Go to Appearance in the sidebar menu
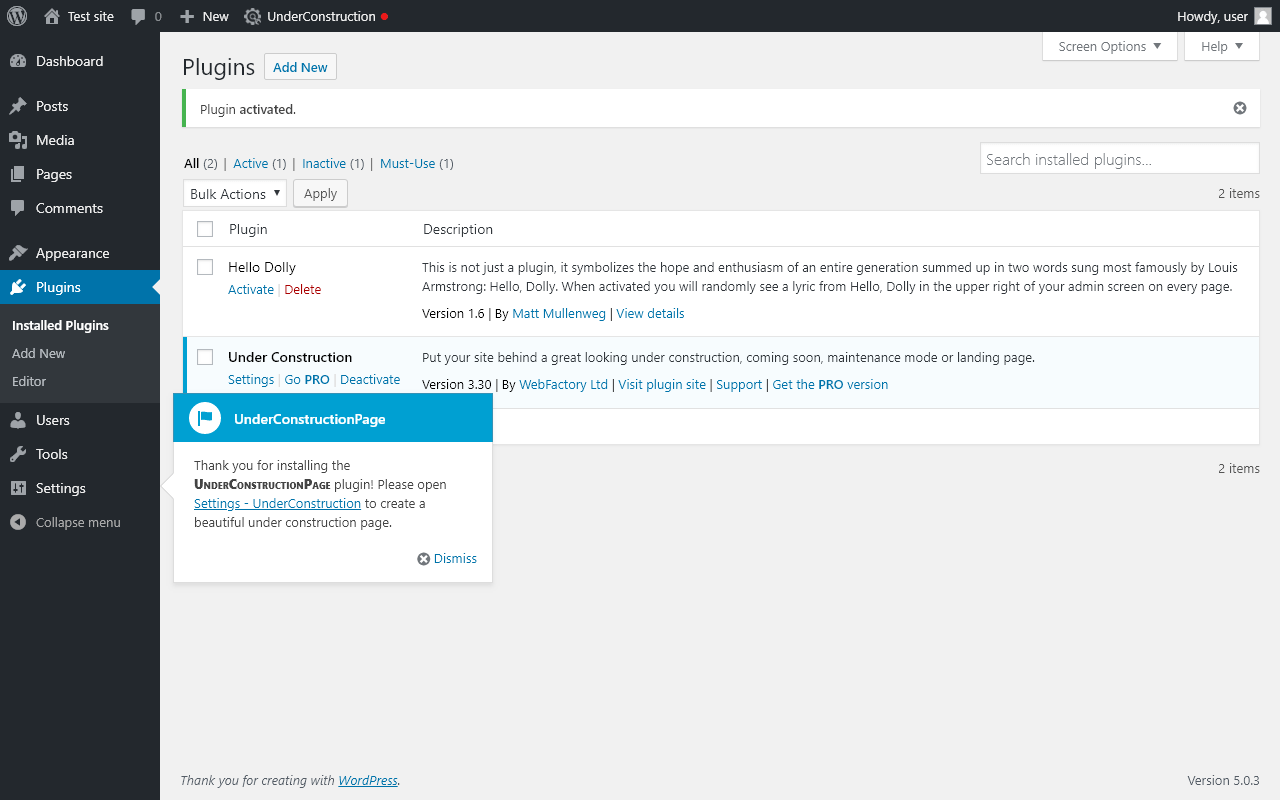 coord(72,253)
